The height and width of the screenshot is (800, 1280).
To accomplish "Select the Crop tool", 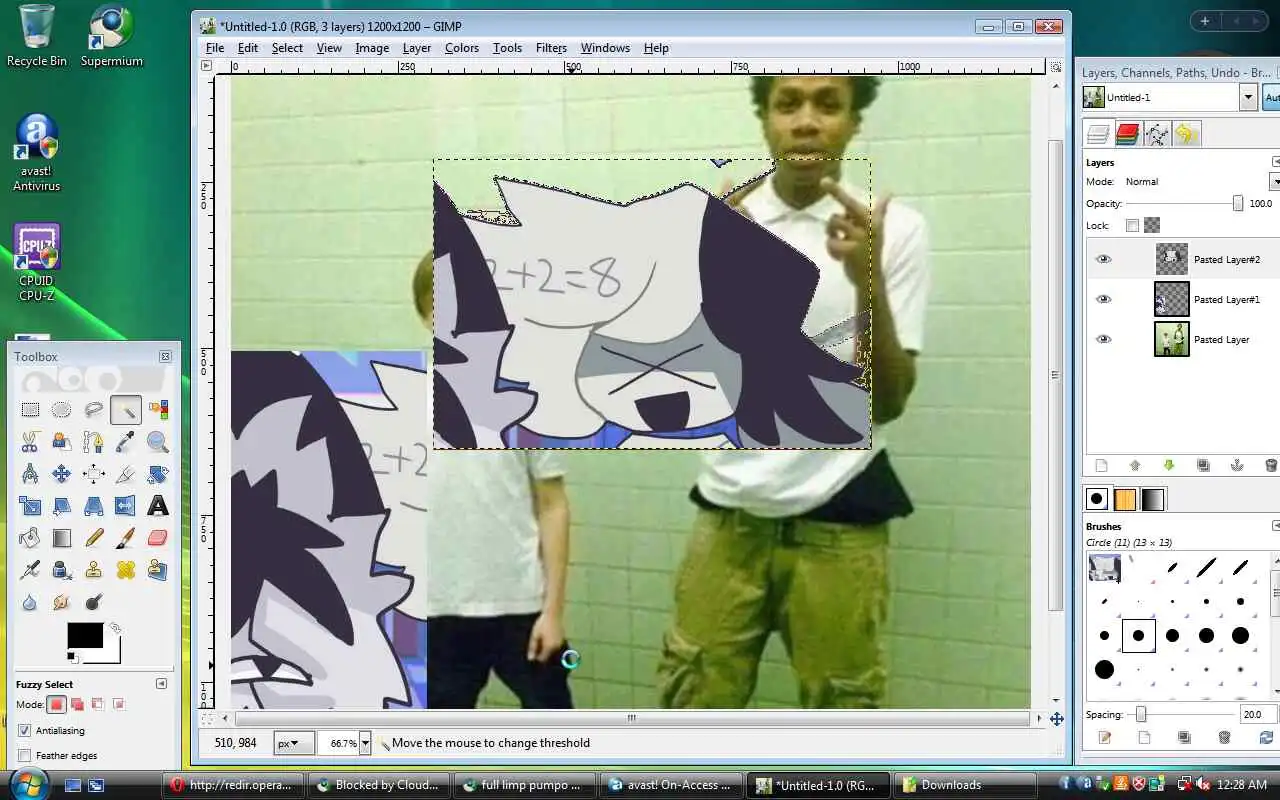I will (x=126, y=473).
